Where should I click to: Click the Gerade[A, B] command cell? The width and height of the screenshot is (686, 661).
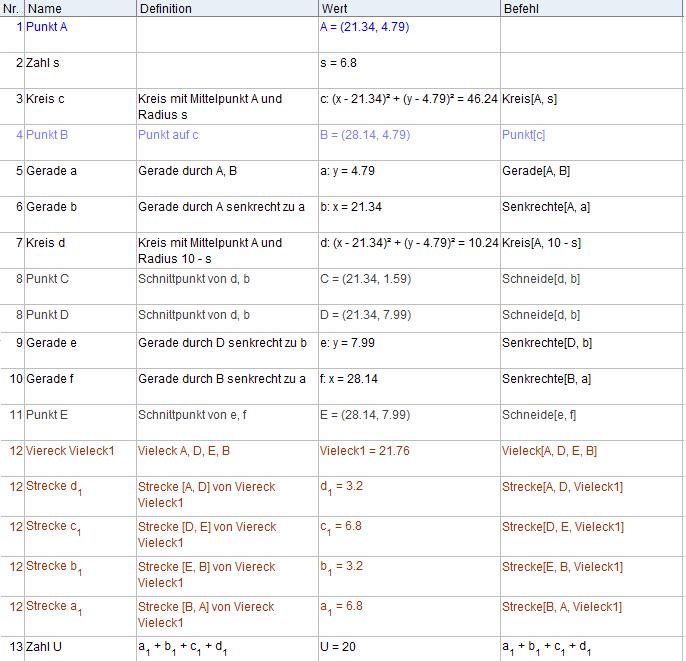536,171
